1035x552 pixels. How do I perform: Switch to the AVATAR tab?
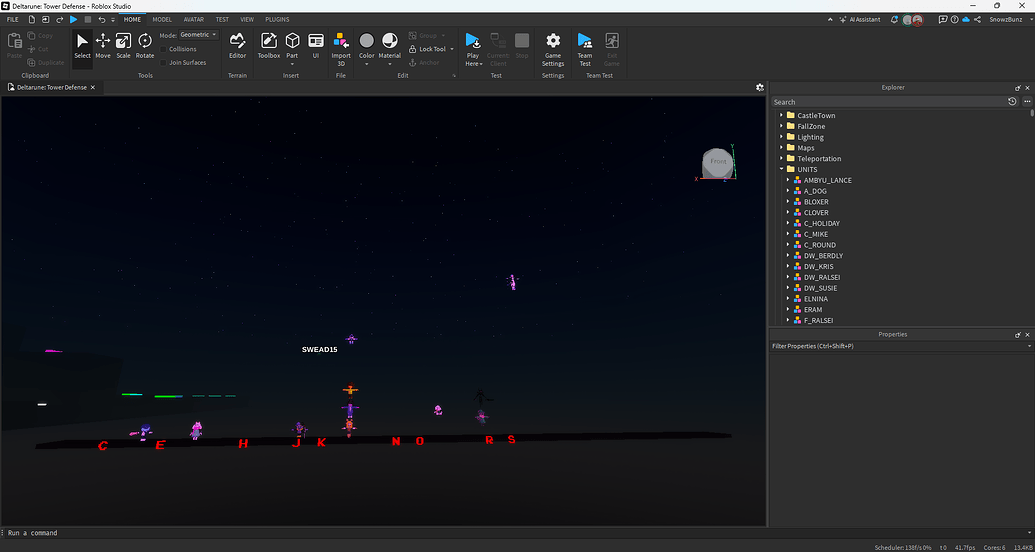pos(193,20)
